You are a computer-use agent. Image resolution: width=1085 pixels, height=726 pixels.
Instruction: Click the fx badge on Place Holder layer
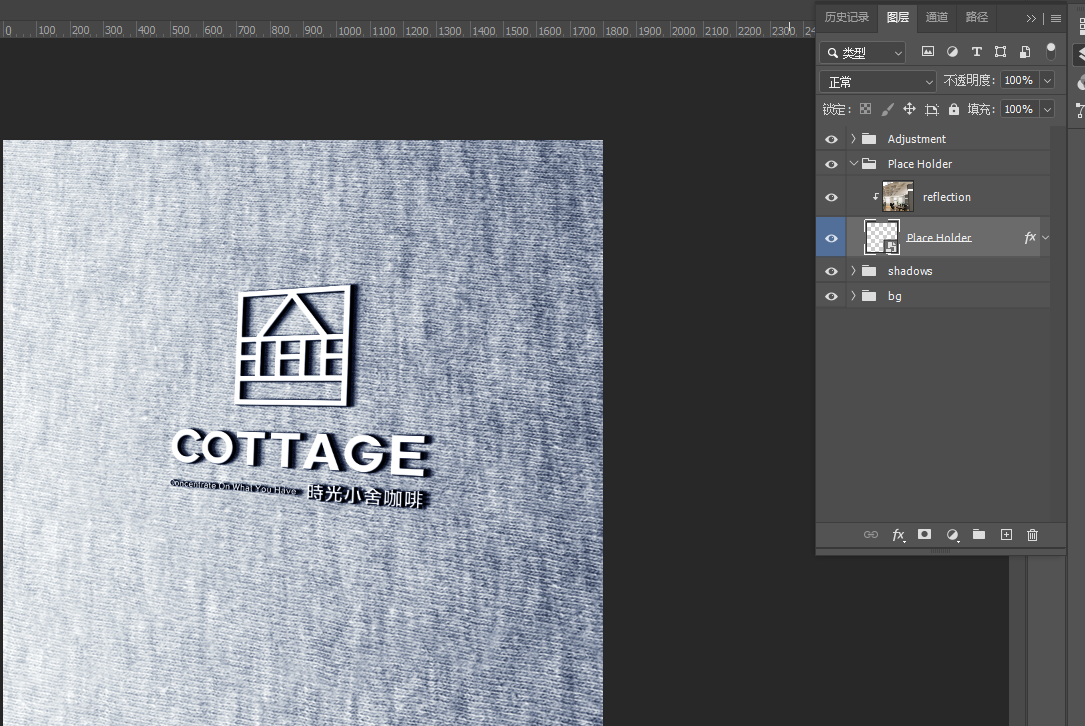point(1030,237)
